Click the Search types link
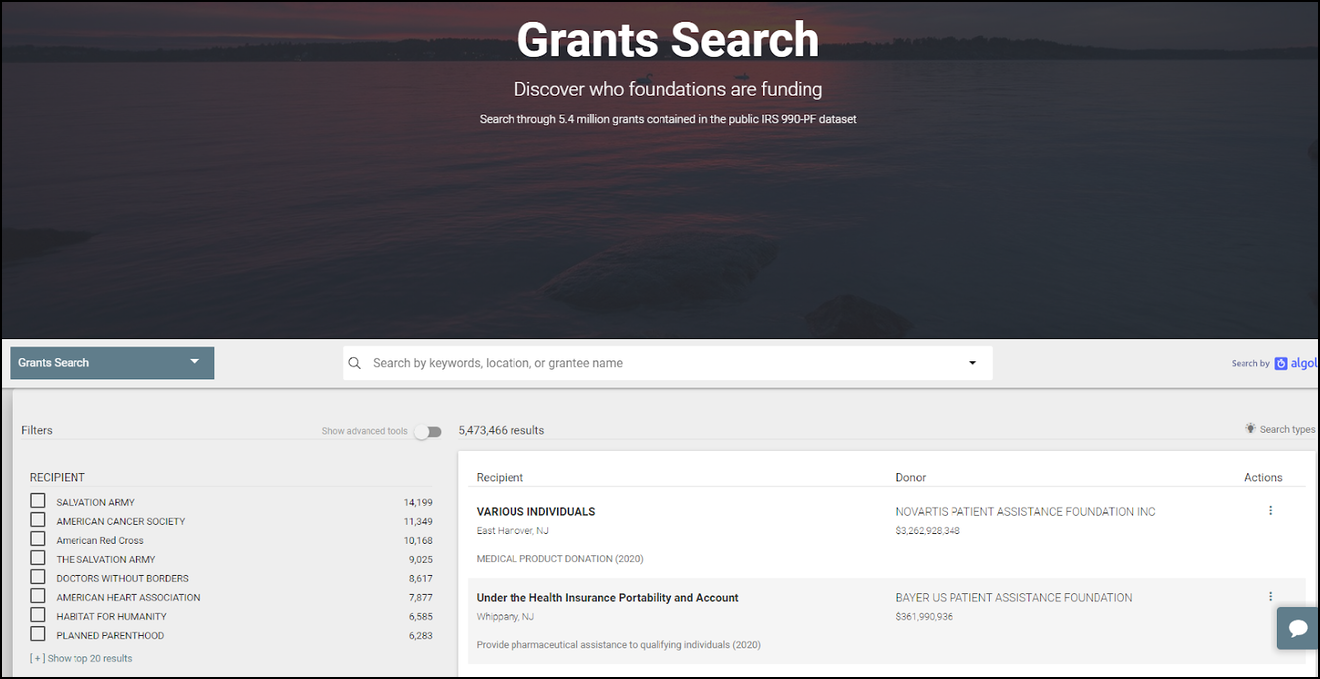Image resolution: width=1320 pixels, height=679 pixels. [x=1287, y=430]
